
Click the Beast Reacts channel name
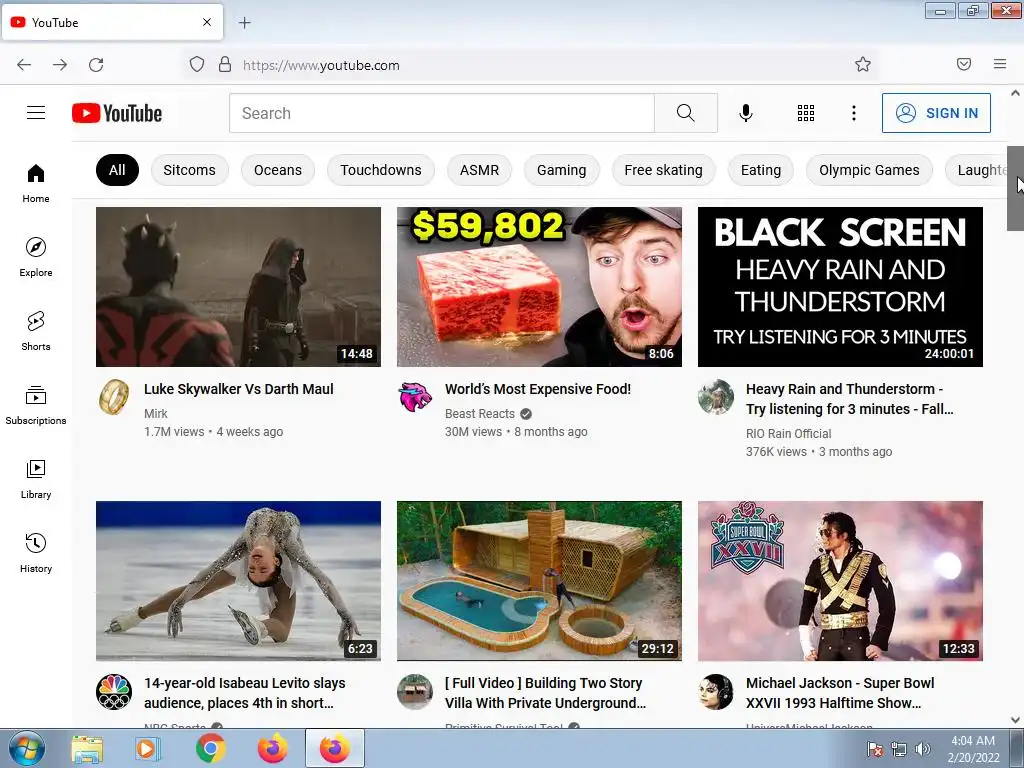click(480, 414)
